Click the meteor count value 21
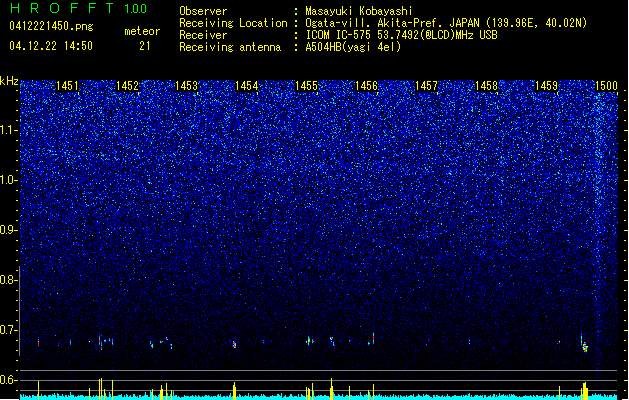Image resolution: width=629 pixels, height=400 pixels. pyautogui.click(x=145, y=46)
